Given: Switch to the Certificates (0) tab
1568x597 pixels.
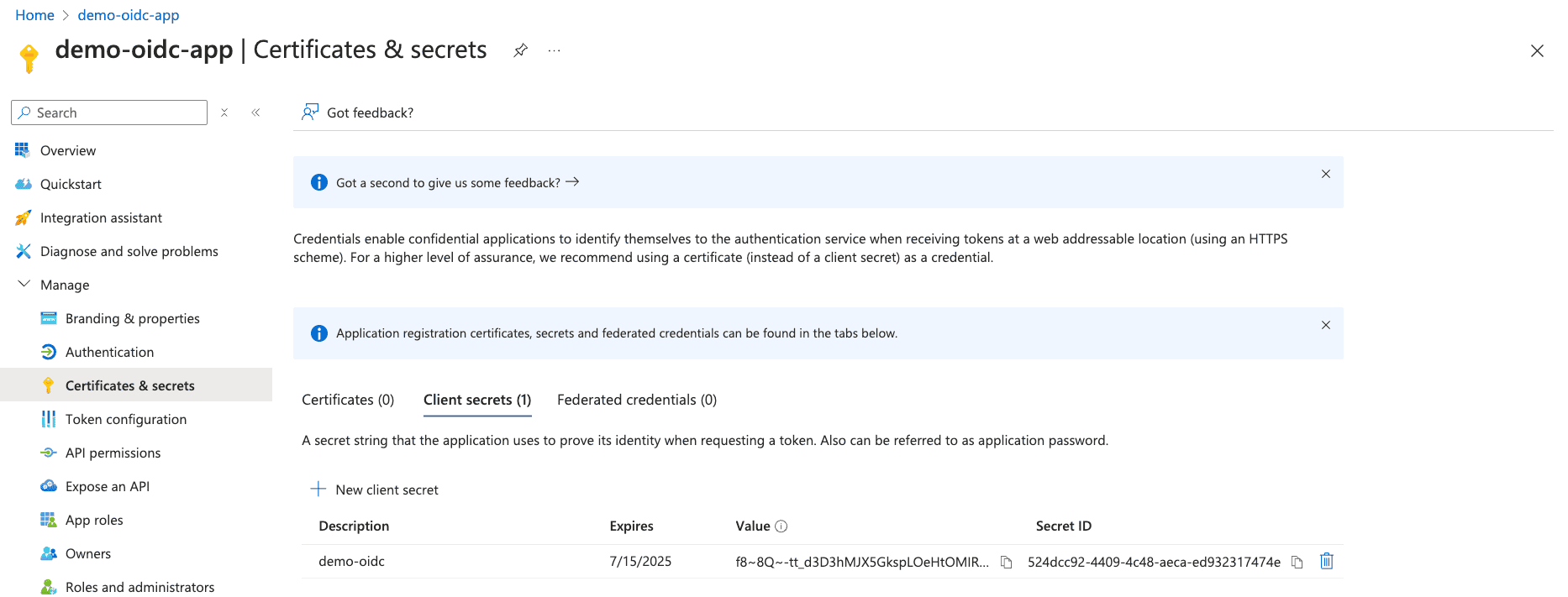Looking at the screenshot, I should coord(348,400).
